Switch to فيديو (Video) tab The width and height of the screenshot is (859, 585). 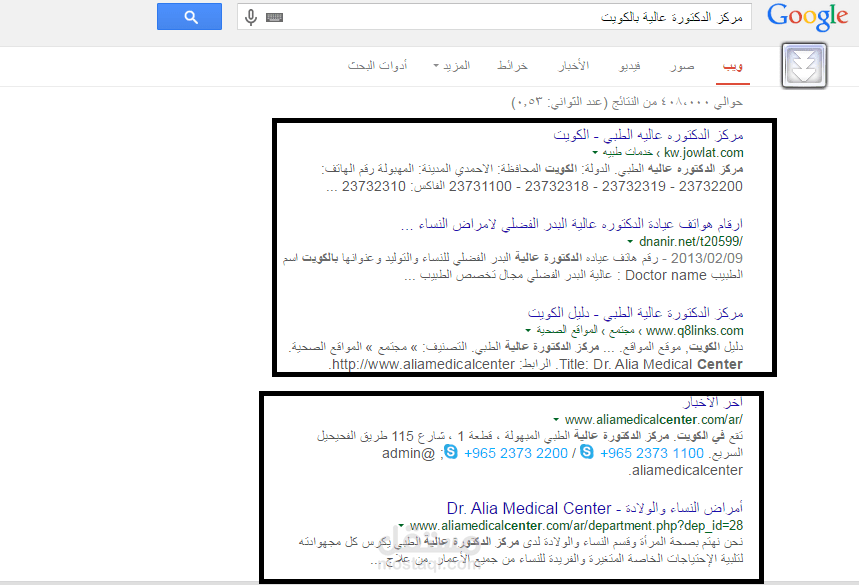coord(630,66)
